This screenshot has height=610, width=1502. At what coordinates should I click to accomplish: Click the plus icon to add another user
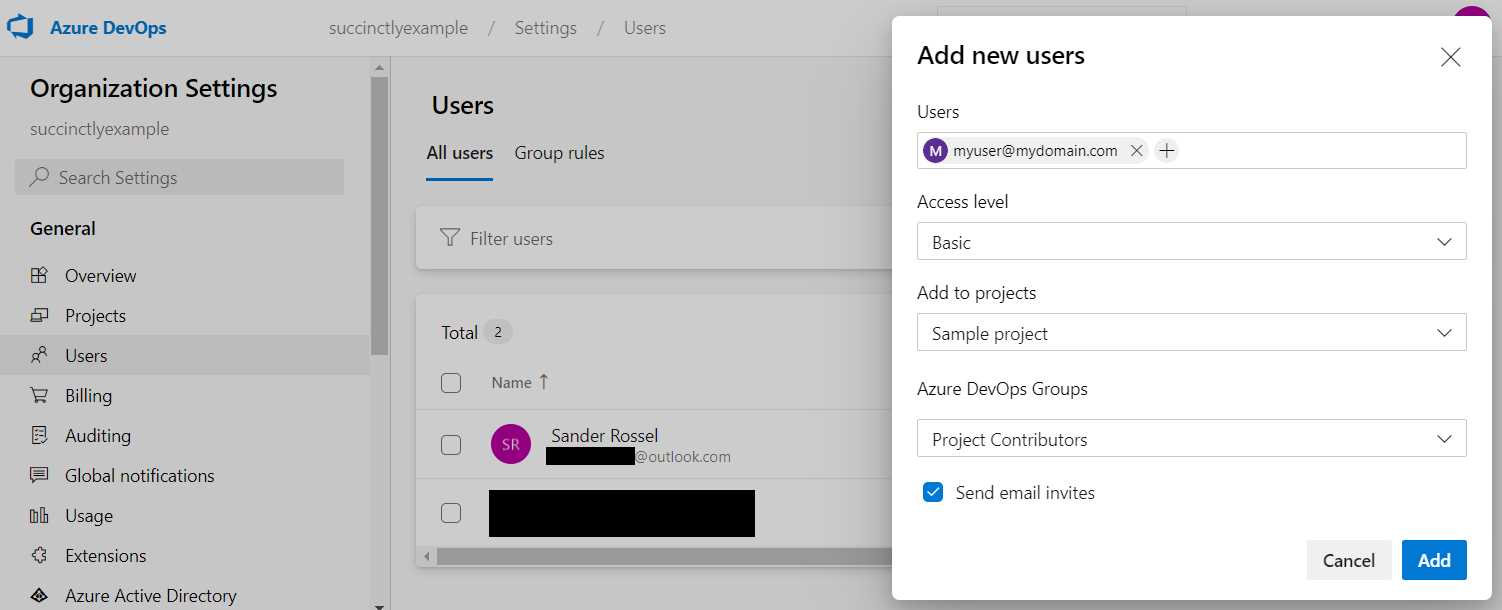tap(1166, 151)
